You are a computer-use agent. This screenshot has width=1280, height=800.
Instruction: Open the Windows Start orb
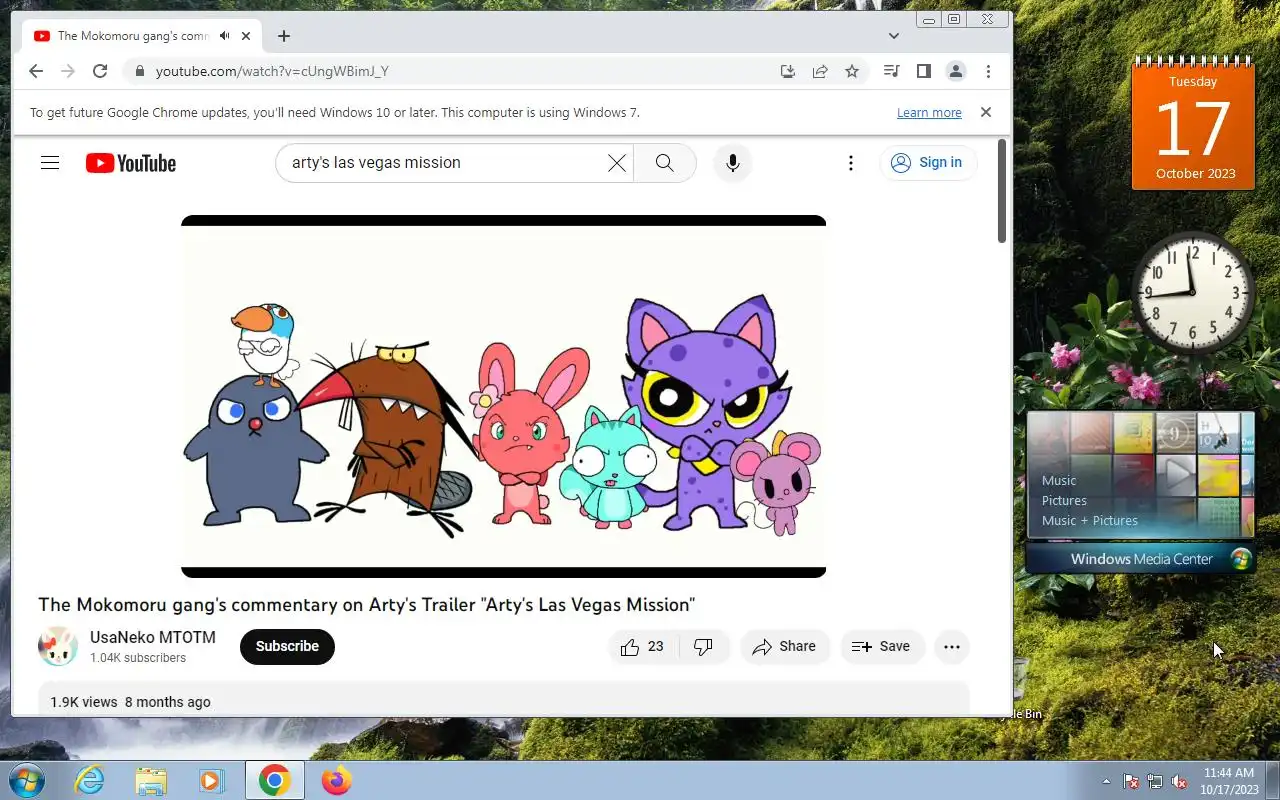point(25,780)
